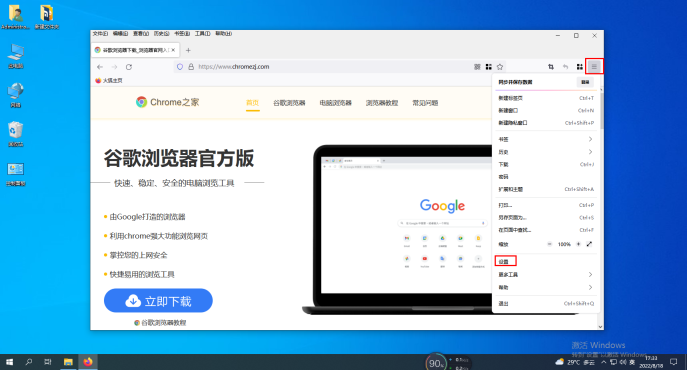Click the four-square grid icon in address bar

(489, 67)
